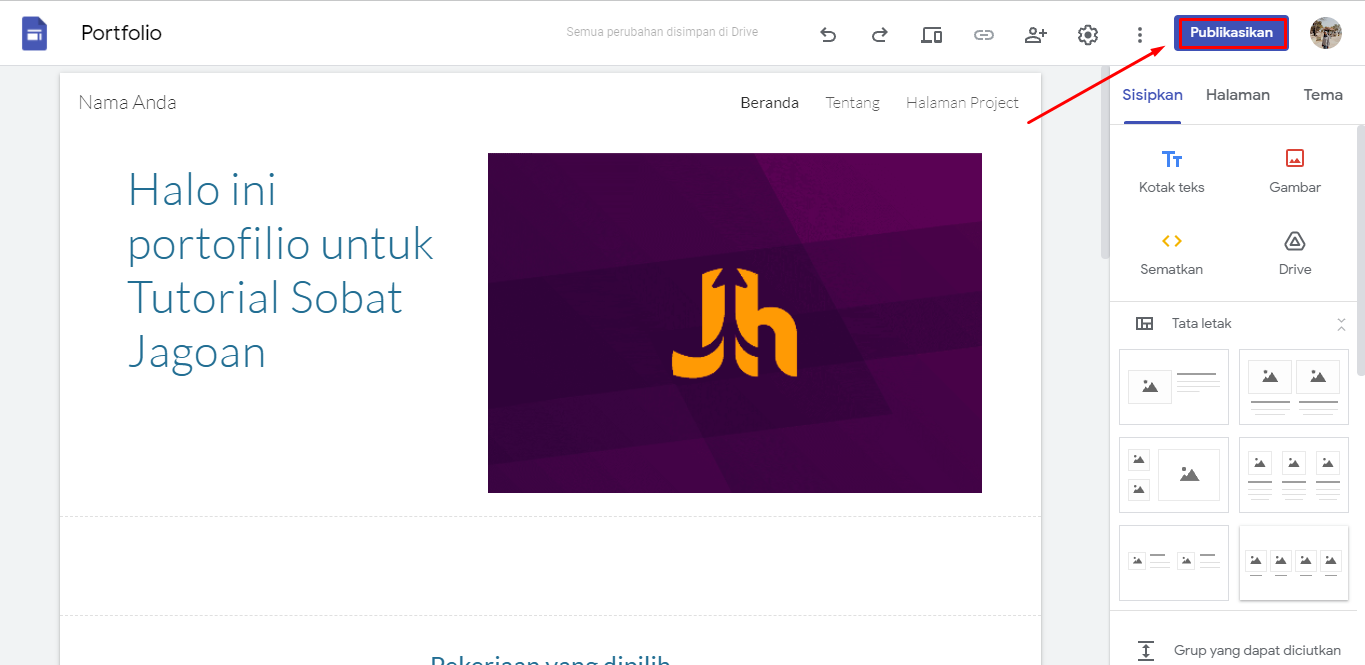The height and width of the screenshot is (665, 1365).
Task: Select the purple JH logo image
Action: (x=735, y=323)
